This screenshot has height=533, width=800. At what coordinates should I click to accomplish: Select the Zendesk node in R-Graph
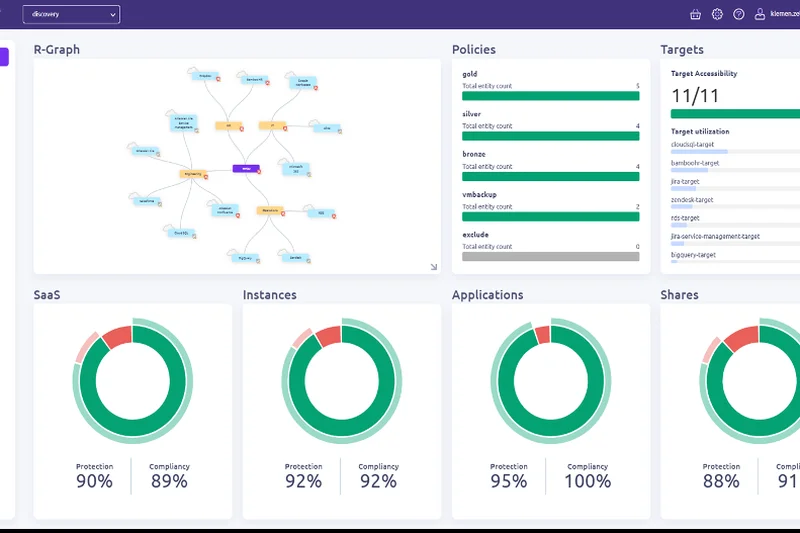point(295,257)
